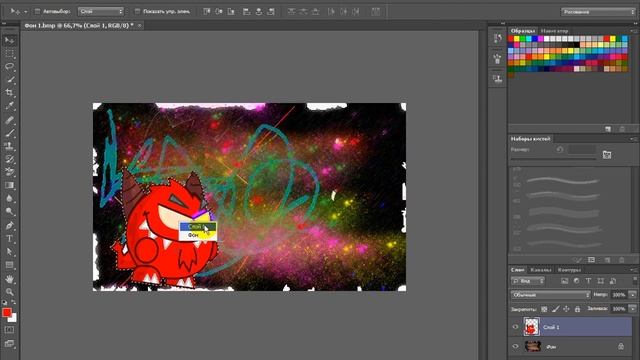This screenshot has width=640, height=360.
Task: Filter layers by text type icon
Action: [588, 281]
